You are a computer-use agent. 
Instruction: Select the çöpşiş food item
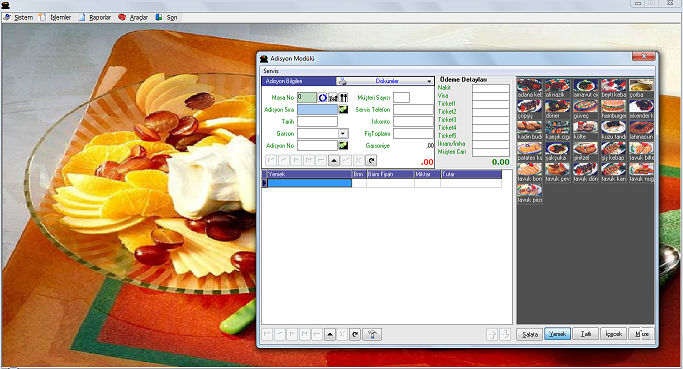coord(530,110)
